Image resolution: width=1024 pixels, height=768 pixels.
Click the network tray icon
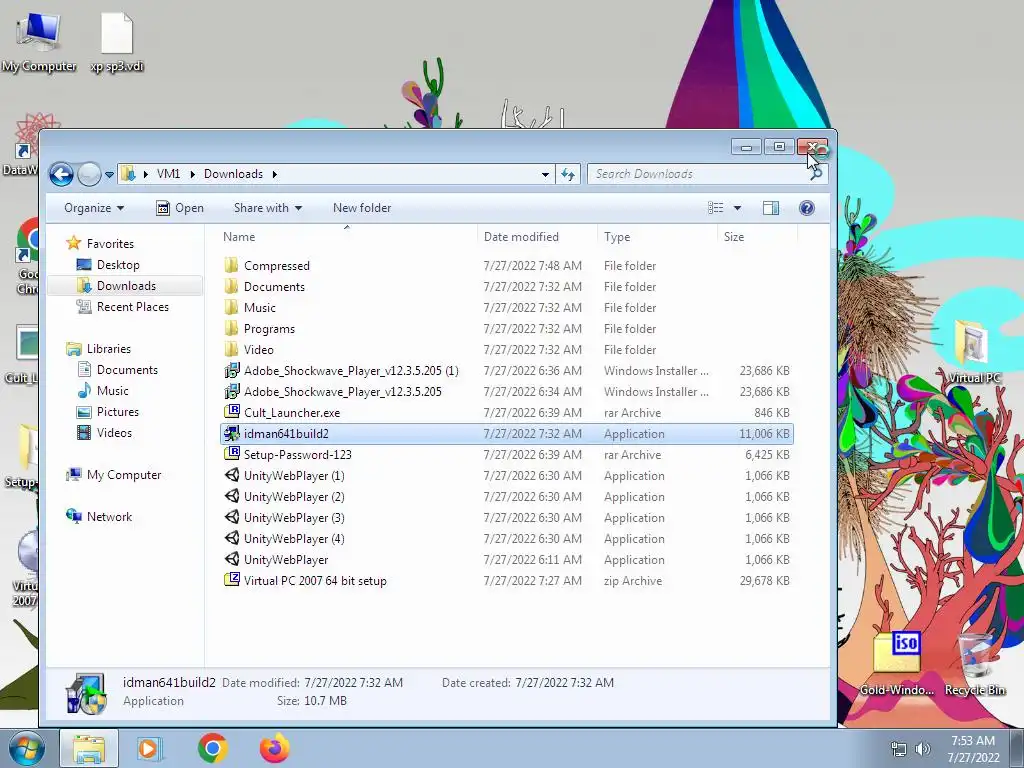[x=899, y=749]
